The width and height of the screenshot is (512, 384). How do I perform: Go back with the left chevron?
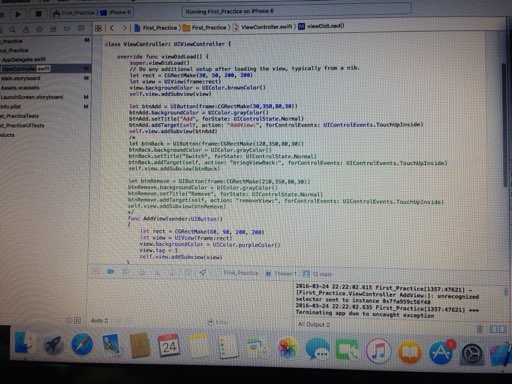coord(112,28)
